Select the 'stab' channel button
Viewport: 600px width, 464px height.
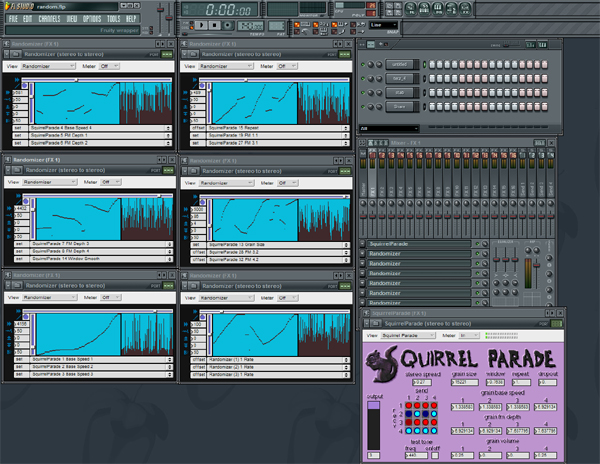pyautogui.click(x=399, y=93)
